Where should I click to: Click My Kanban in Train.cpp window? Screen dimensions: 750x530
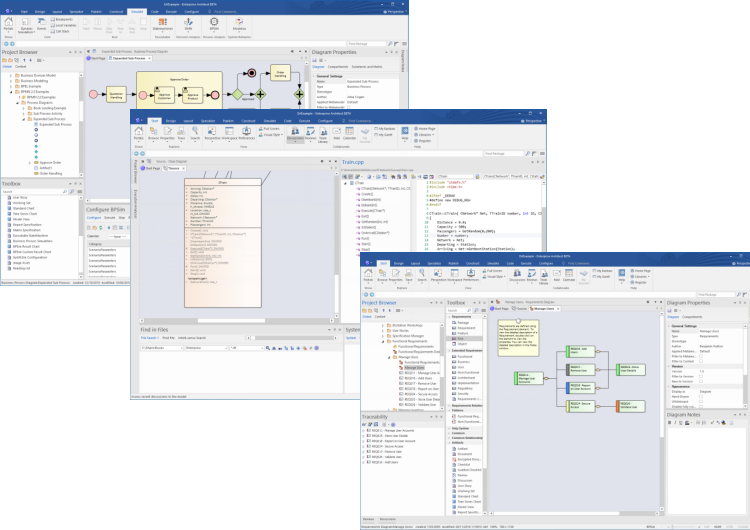pos(385,129)
